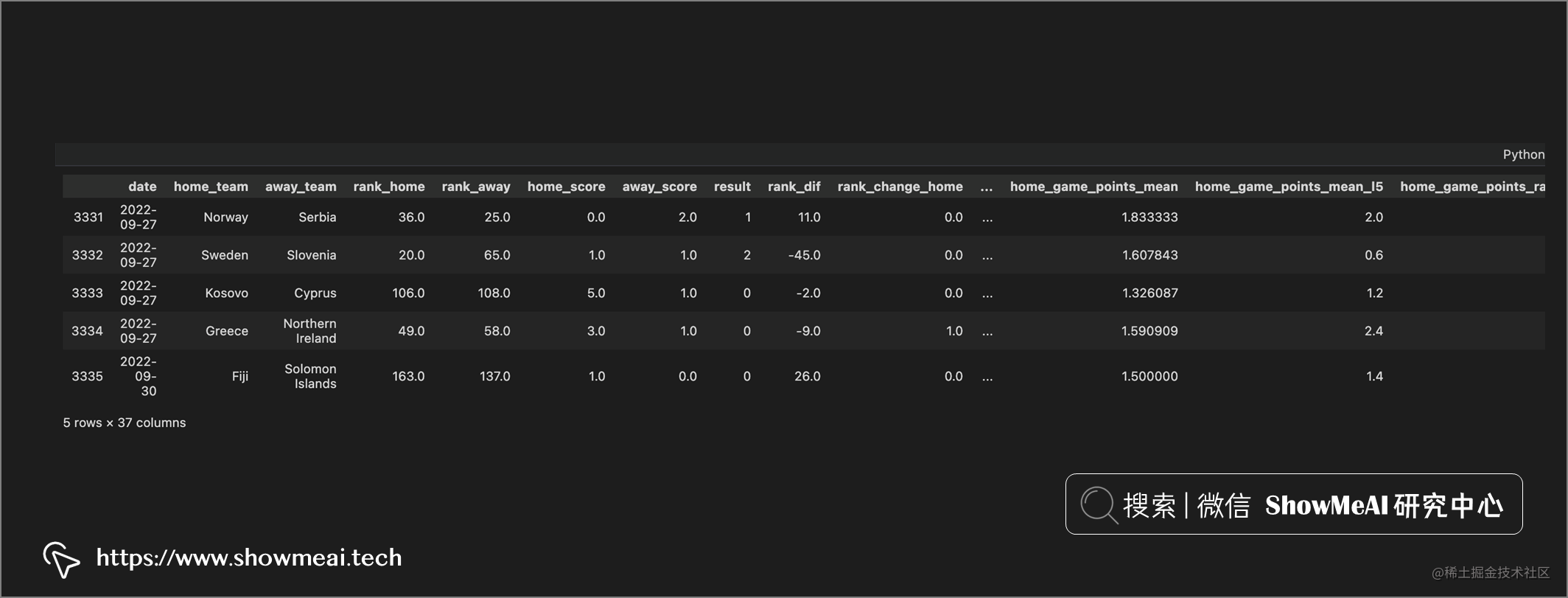Click the points mean value 1.607843
The width and height of the screenshot is (1568, 598).
pos(1150,255)
